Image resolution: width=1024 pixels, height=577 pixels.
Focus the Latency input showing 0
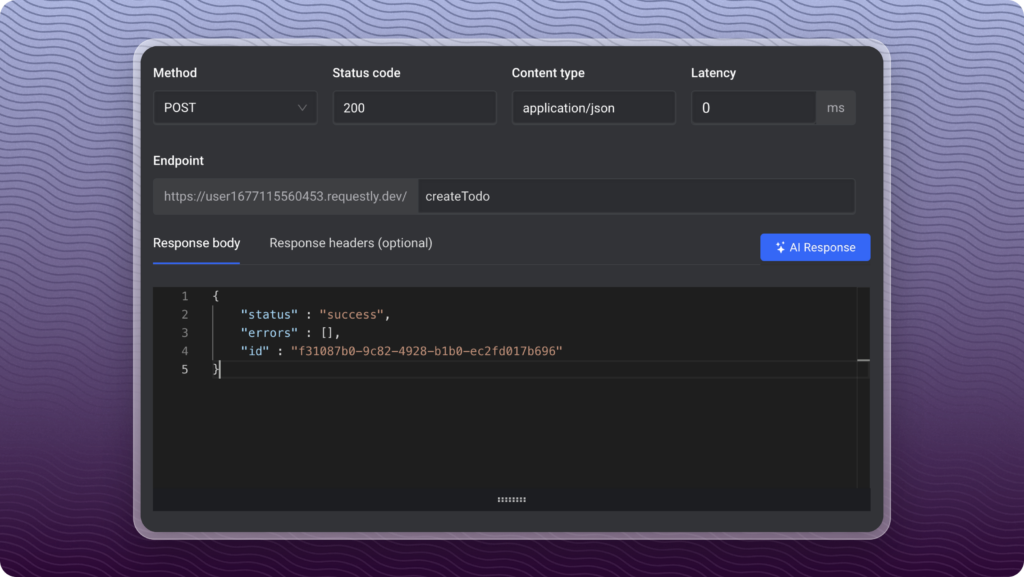(754, 108)
